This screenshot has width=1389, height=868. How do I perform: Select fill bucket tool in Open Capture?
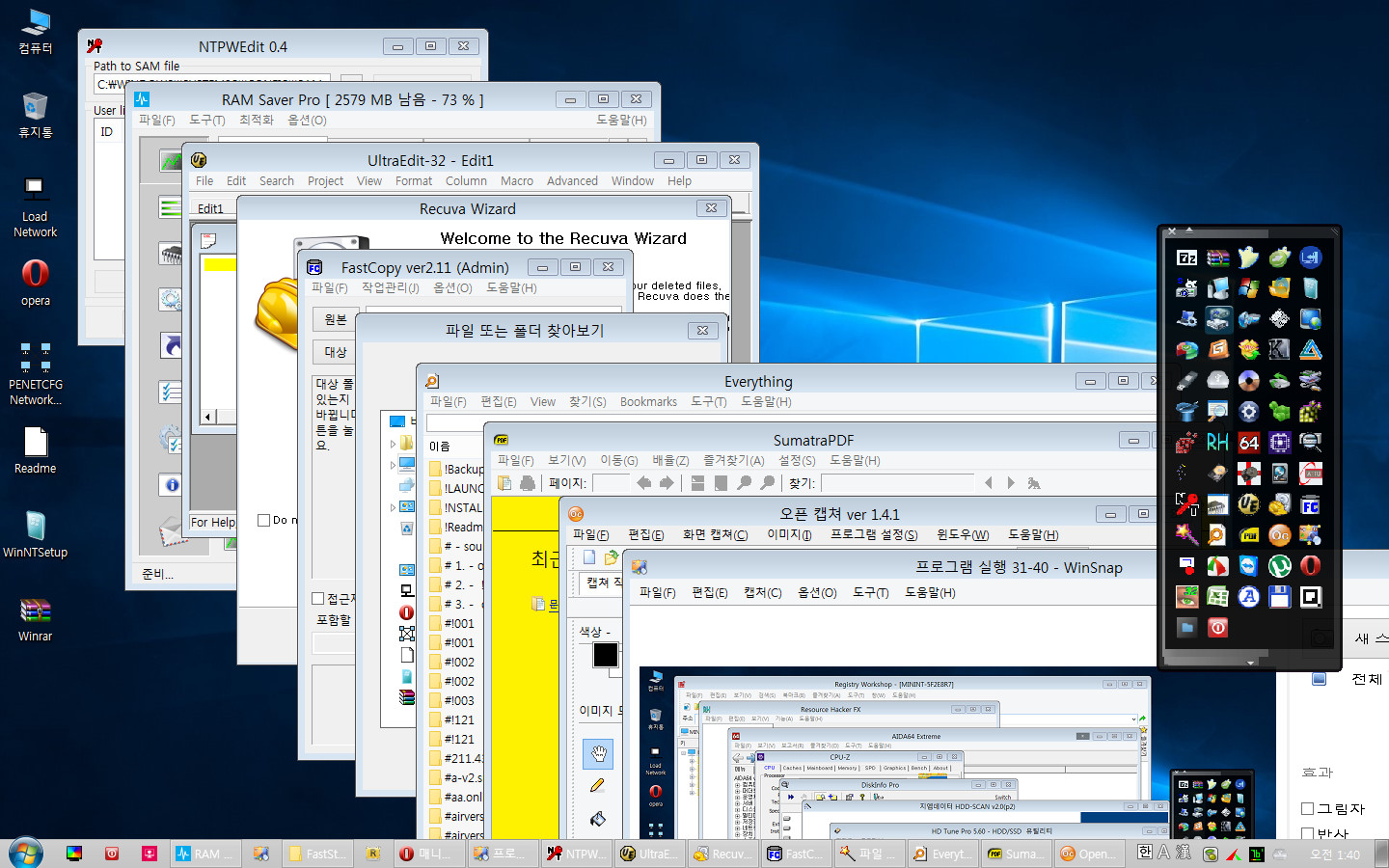pyautogui.click(x=598, y=819)
